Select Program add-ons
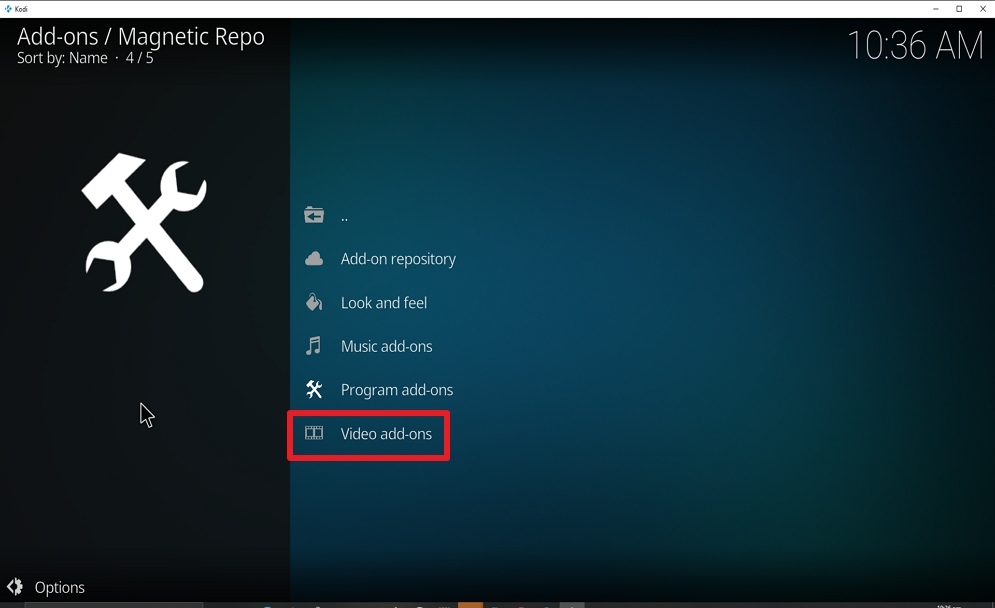This screenshot has height=608, width=995. tap(397, 390)
